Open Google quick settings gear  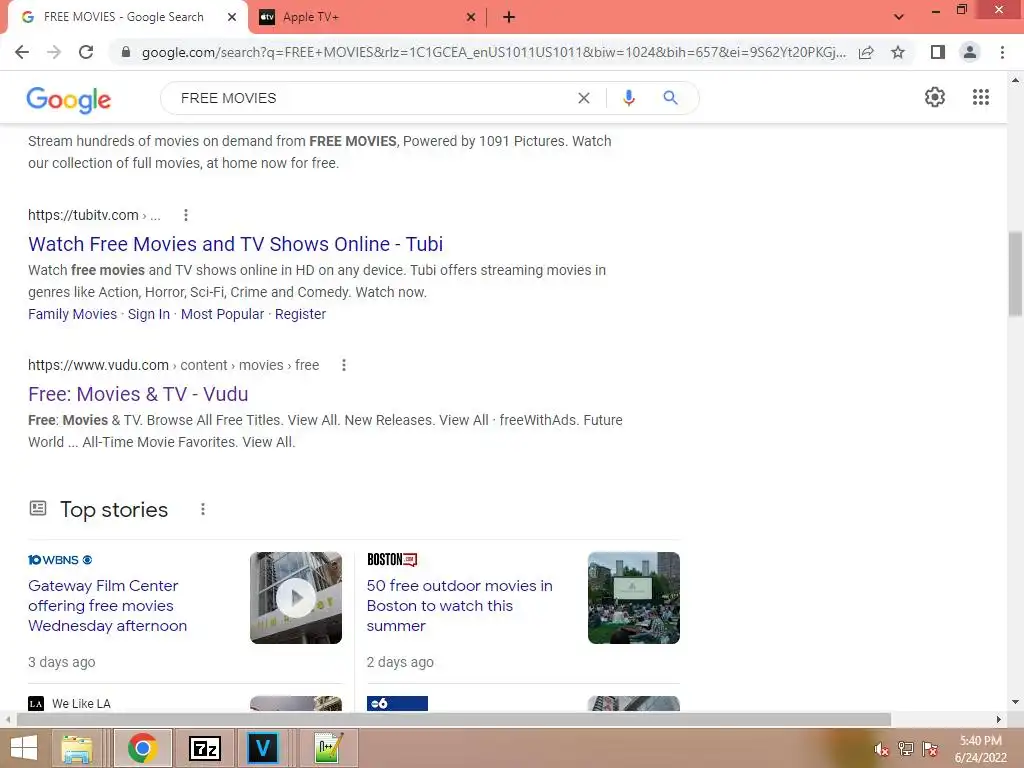coord(935,97)
